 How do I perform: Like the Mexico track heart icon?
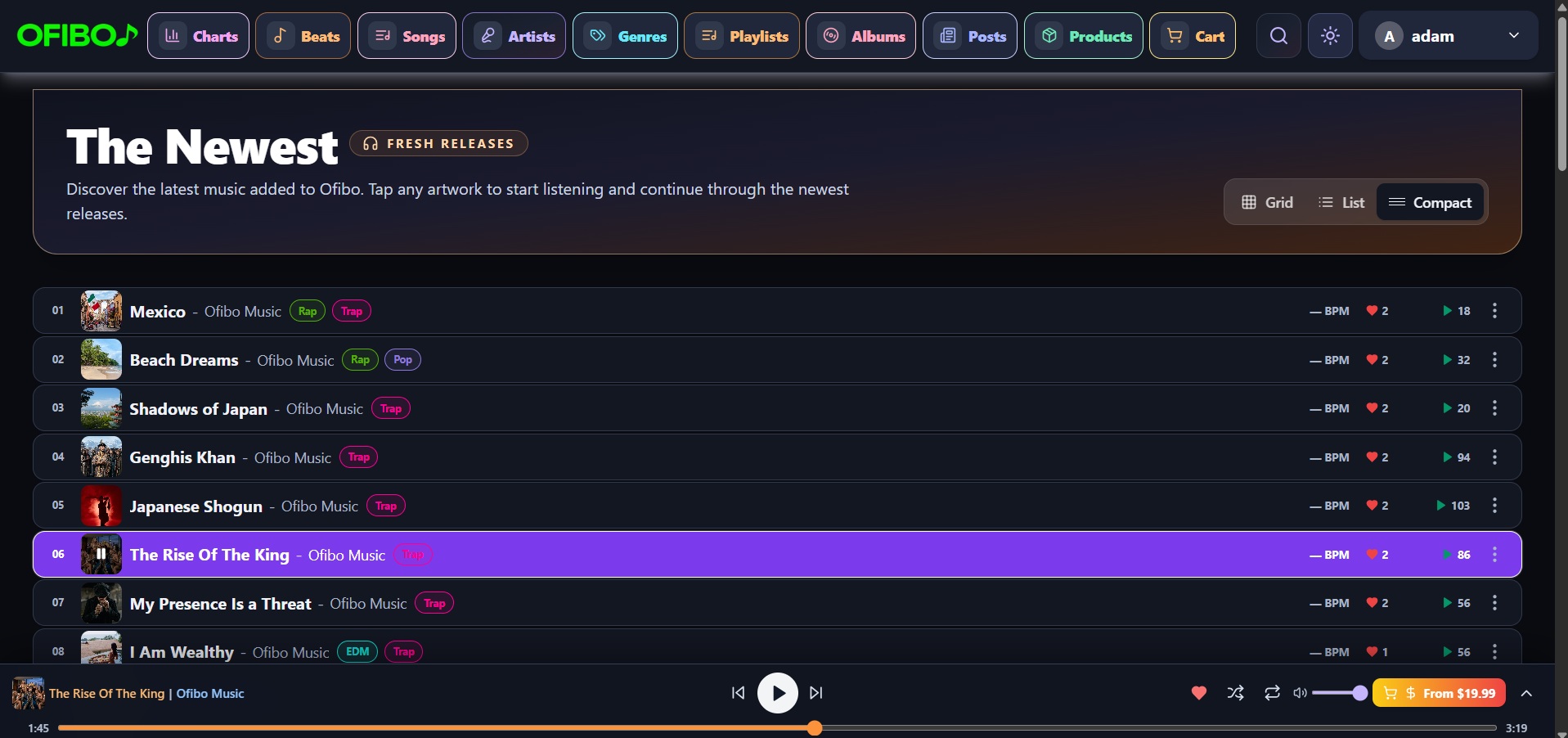point(1372,311)
